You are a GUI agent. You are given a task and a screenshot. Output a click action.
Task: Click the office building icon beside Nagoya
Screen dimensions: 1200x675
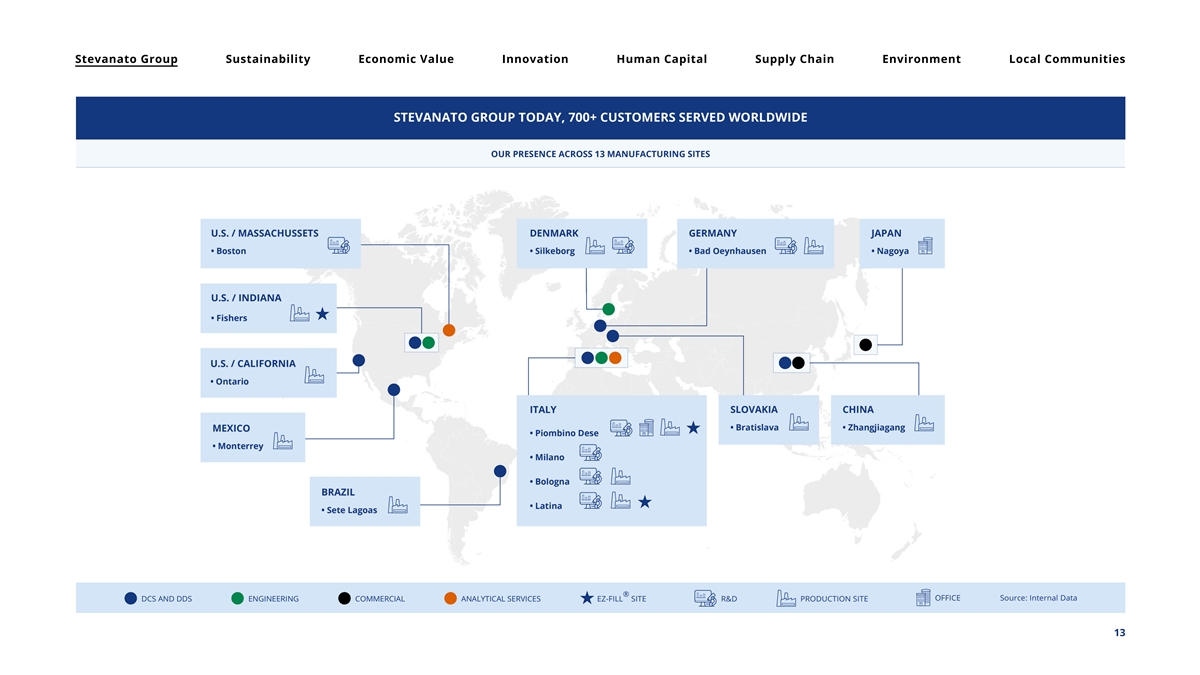(925, 245)
